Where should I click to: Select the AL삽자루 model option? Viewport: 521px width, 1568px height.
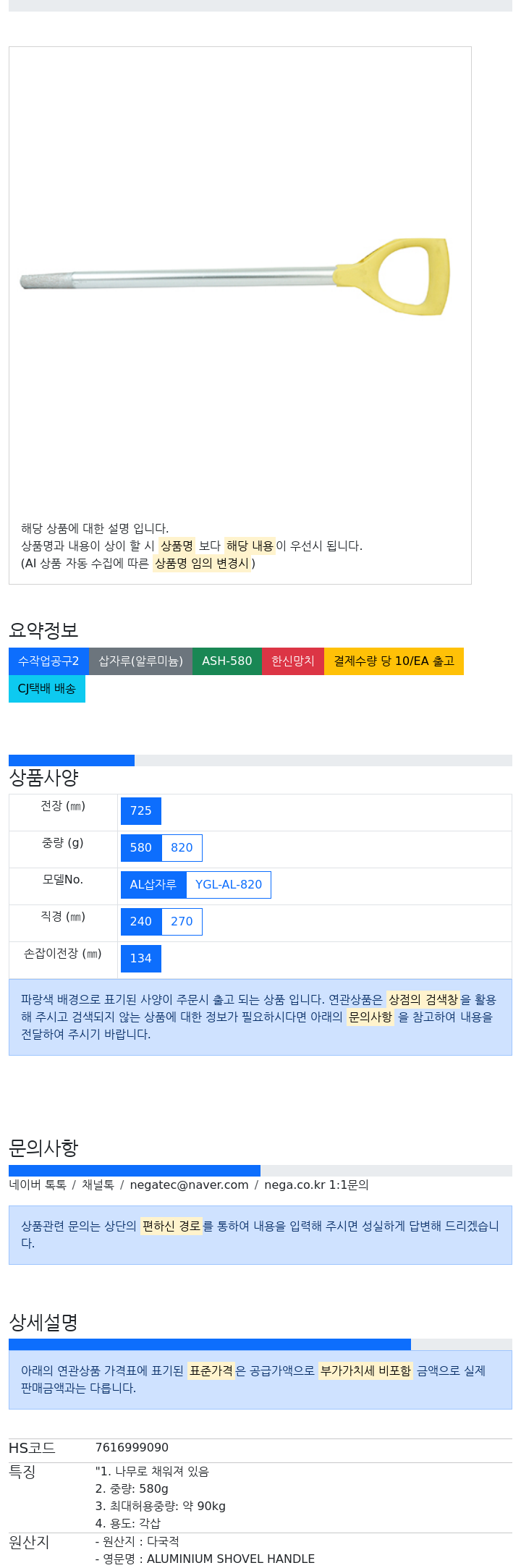(x=153, y=885)
